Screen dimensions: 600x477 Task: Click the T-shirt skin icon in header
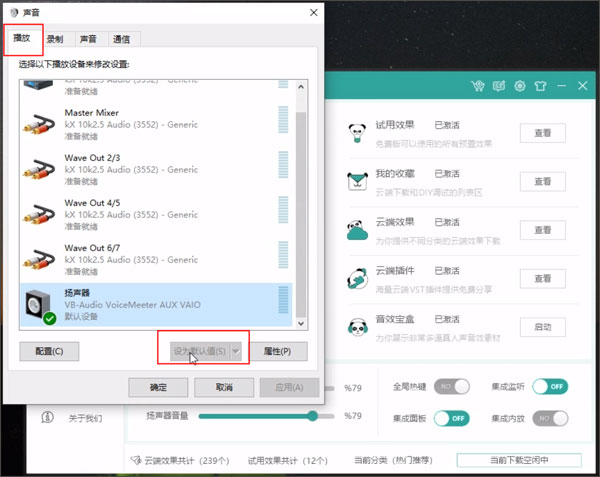(x=540, y=86)
